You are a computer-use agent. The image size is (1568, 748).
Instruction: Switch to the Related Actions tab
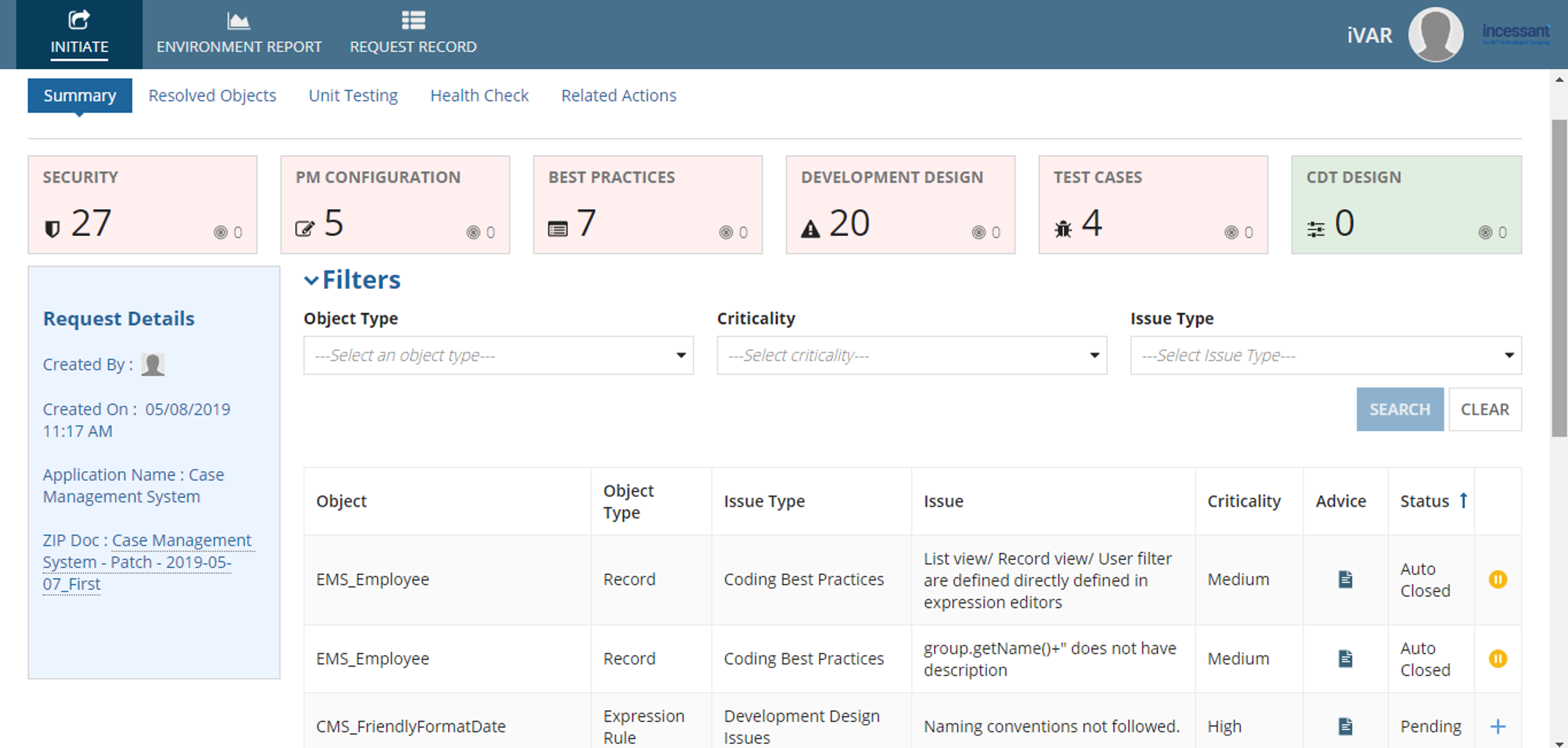(x=619, y=96)
